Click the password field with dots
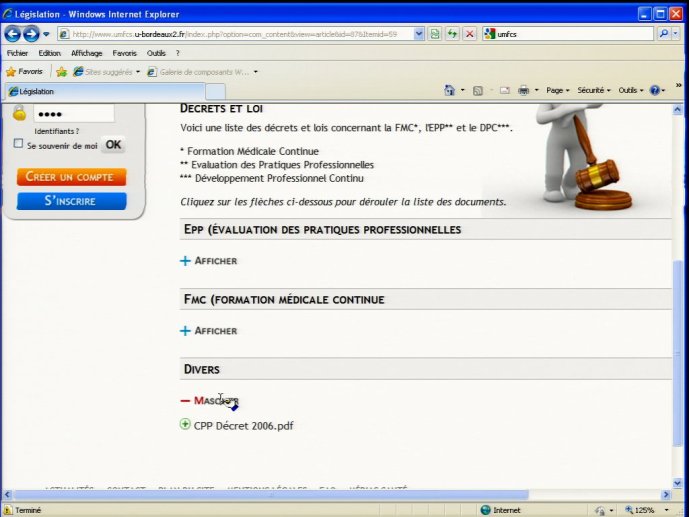 coord(74,114)
